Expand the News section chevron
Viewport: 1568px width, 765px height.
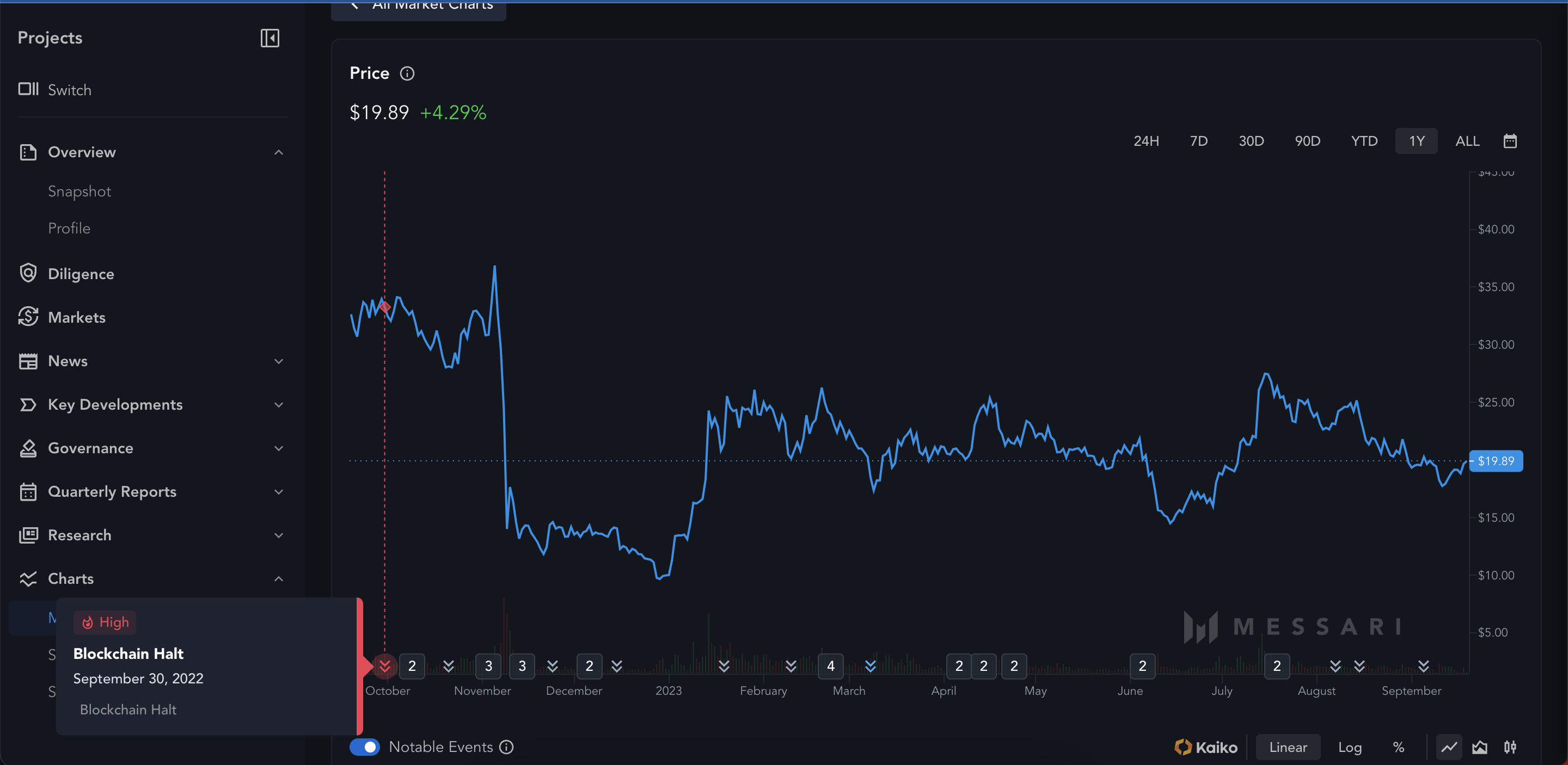(x=278, y=361)
